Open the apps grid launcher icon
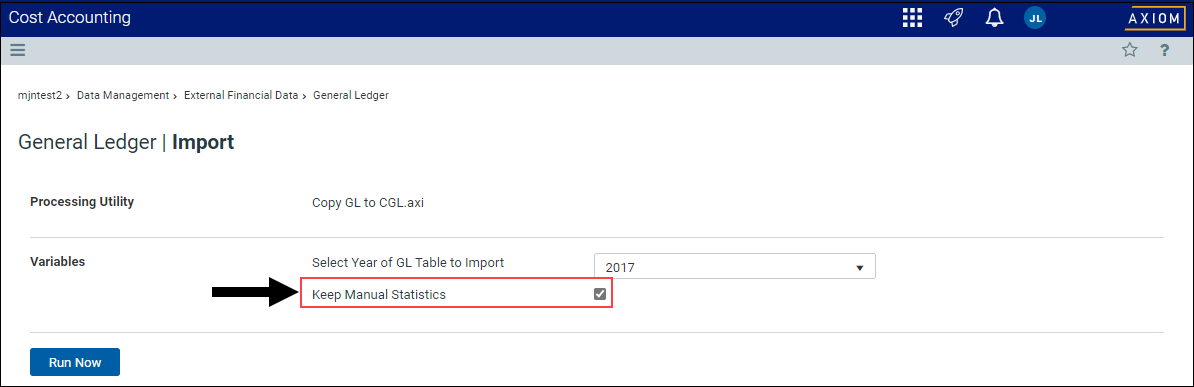Image resolution: width=1194 pixels, height=387 pixels. (912, 18)
